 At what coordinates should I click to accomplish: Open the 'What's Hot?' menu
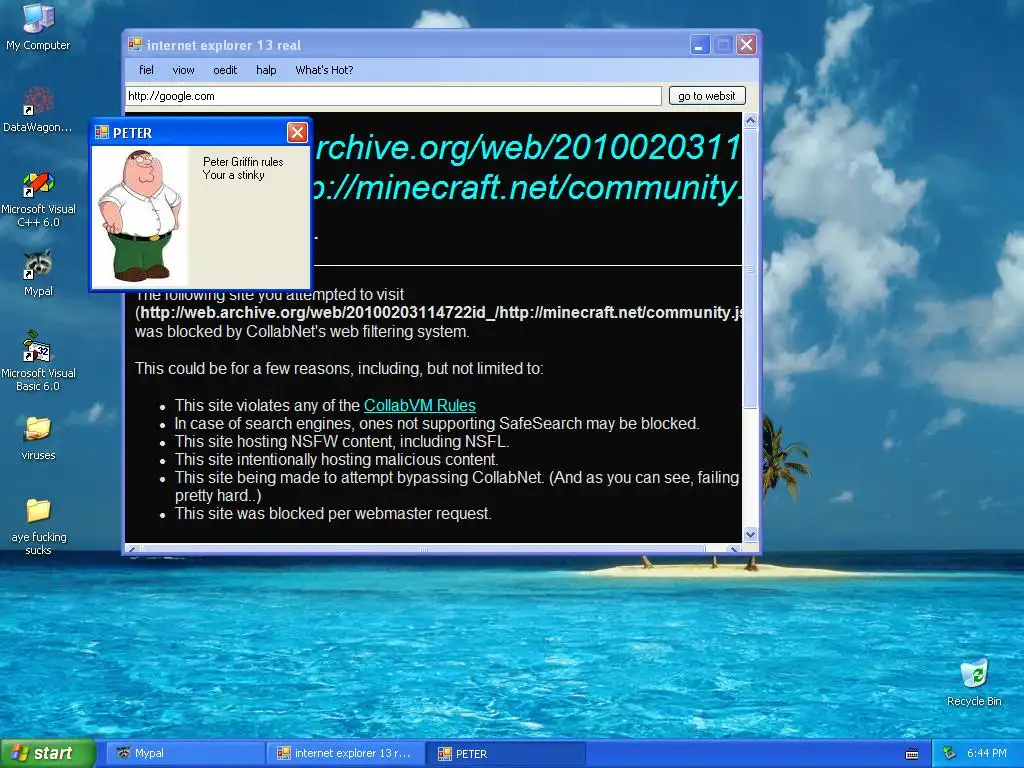(x=324, y=70)
